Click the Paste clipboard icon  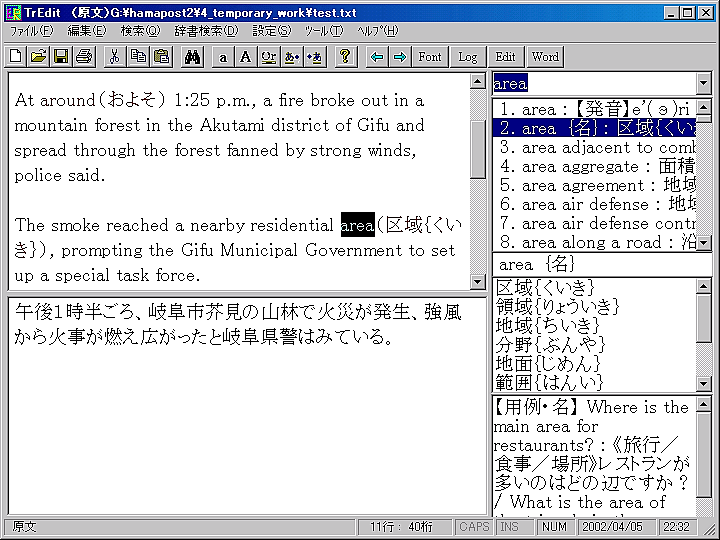point(160,57)
